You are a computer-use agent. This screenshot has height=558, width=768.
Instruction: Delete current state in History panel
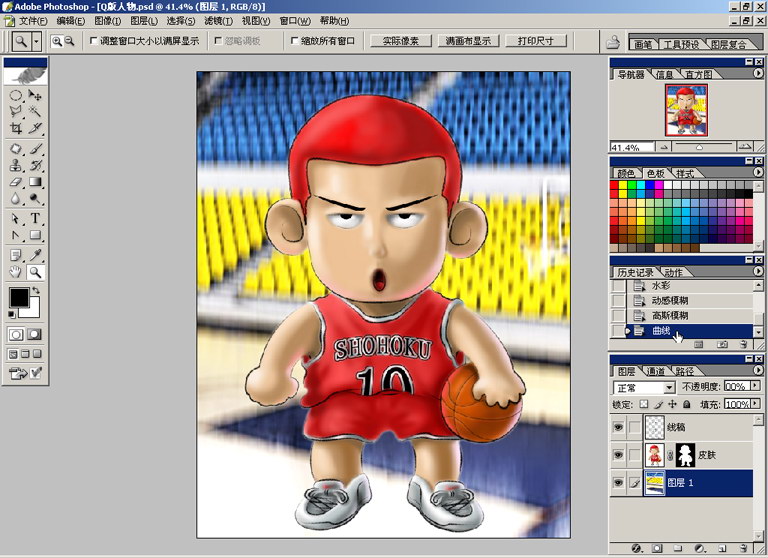744,344
